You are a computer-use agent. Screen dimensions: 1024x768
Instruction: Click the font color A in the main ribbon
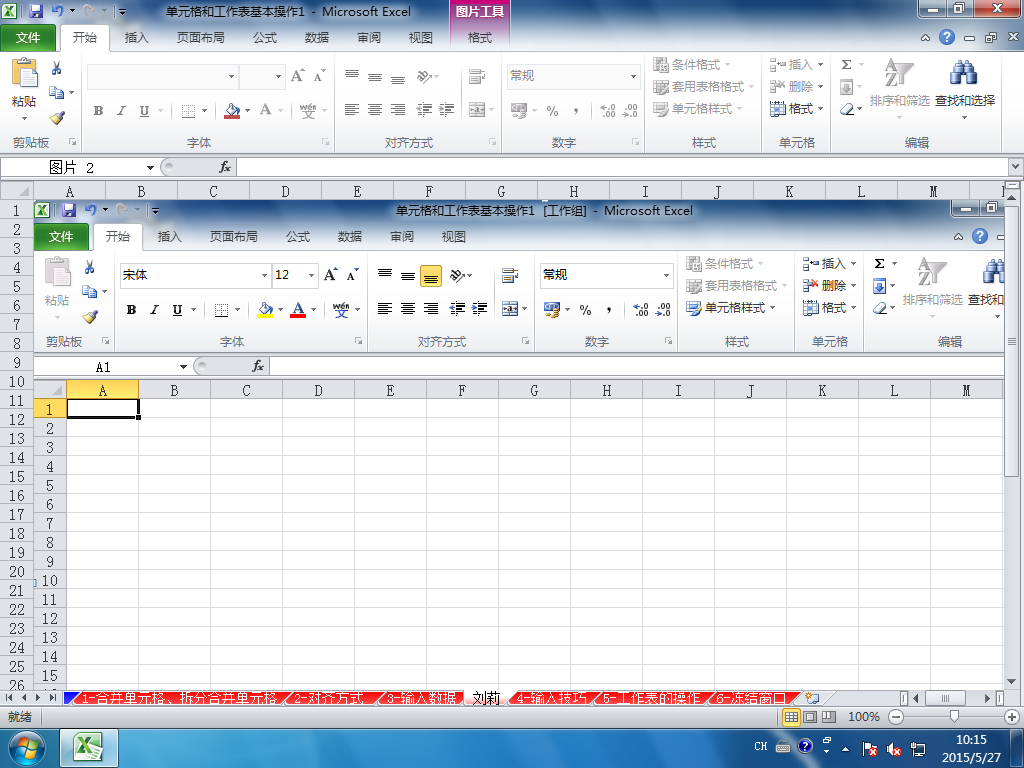point(265,110)
